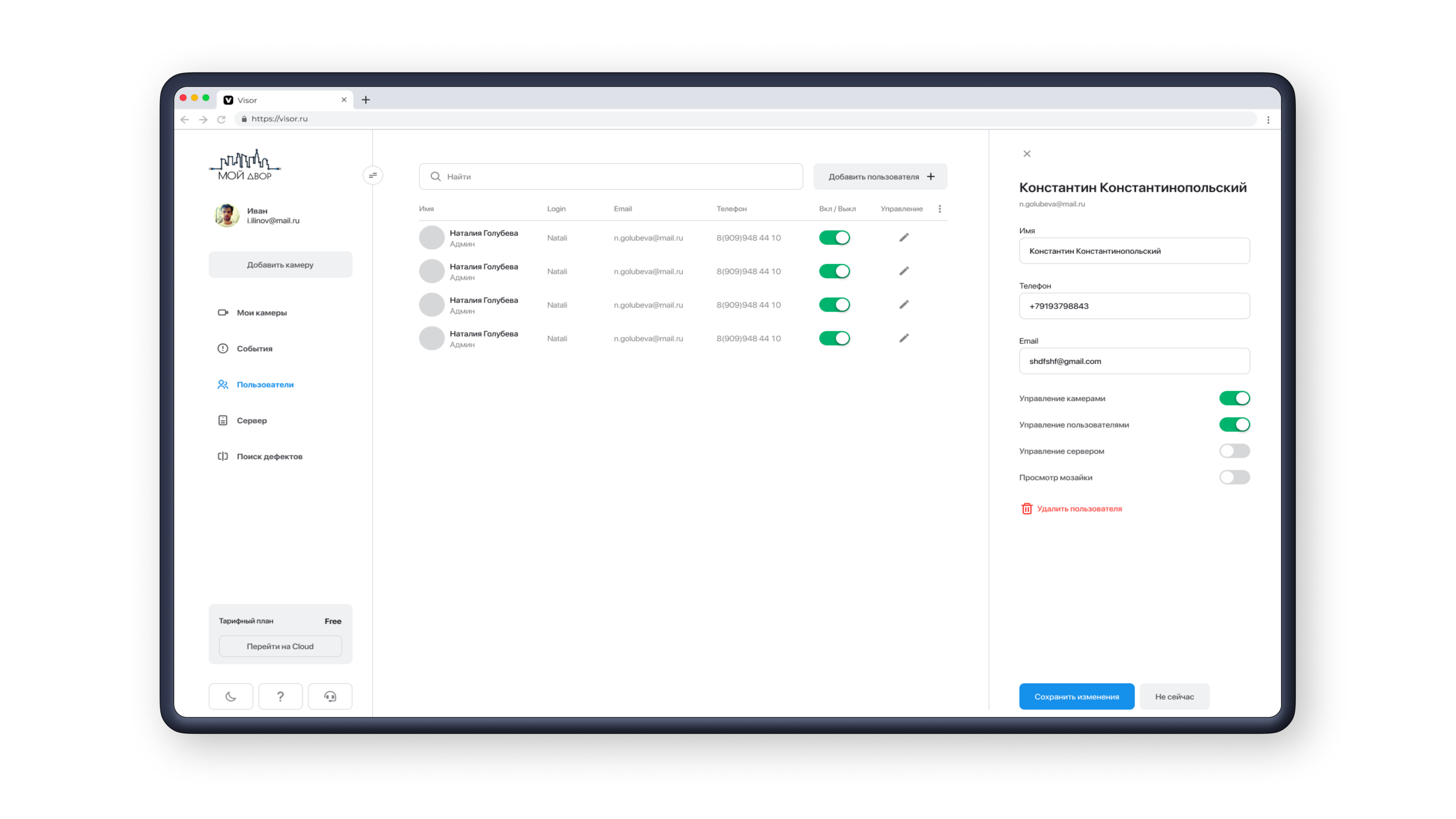Edit the first user with the pencil icon

(904, 238)
